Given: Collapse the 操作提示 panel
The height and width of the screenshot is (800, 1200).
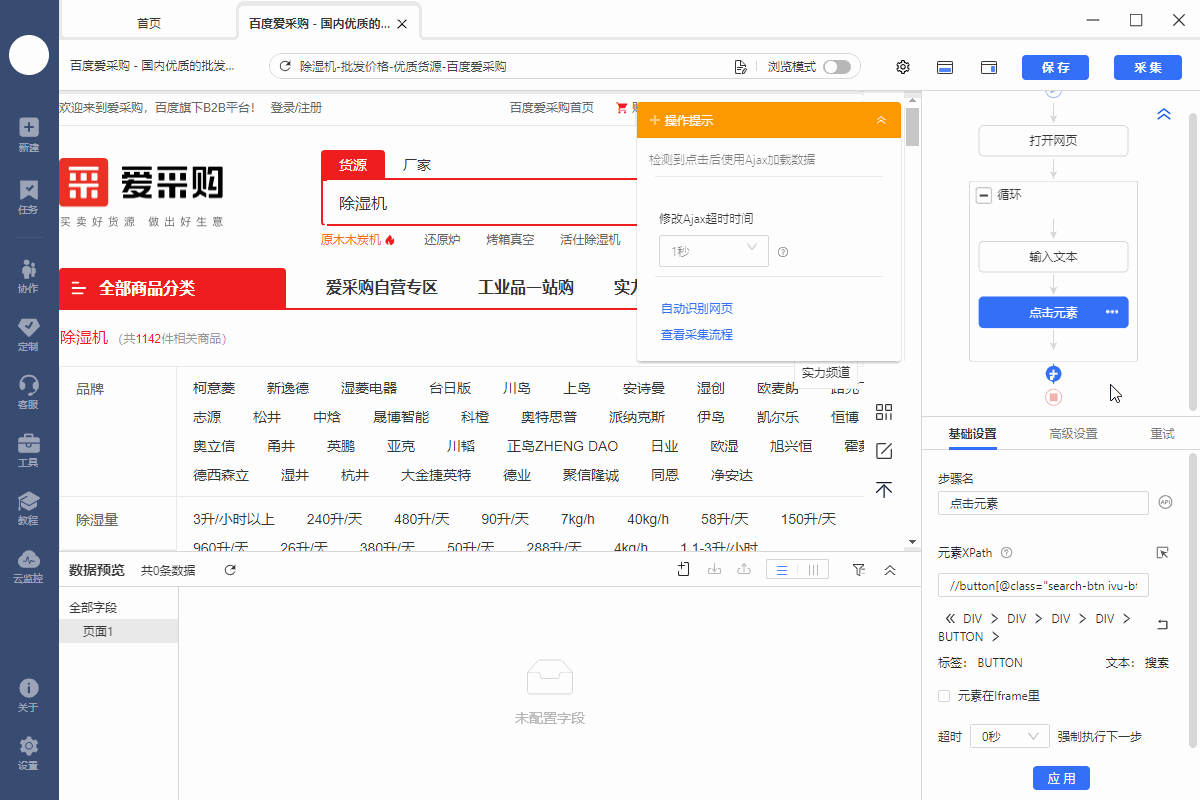Looking at the screenshot, I should coord(881,120).
